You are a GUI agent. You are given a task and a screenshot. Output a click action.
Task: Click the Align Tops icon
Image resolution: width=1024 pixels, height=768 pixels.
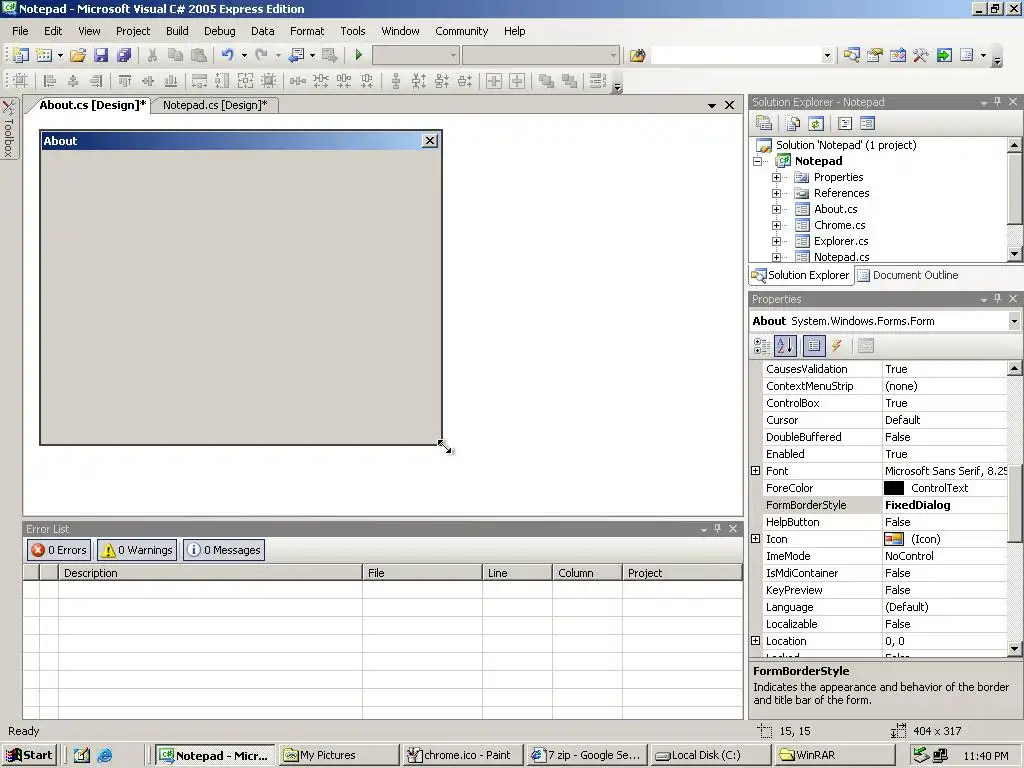tap(125, 81)
